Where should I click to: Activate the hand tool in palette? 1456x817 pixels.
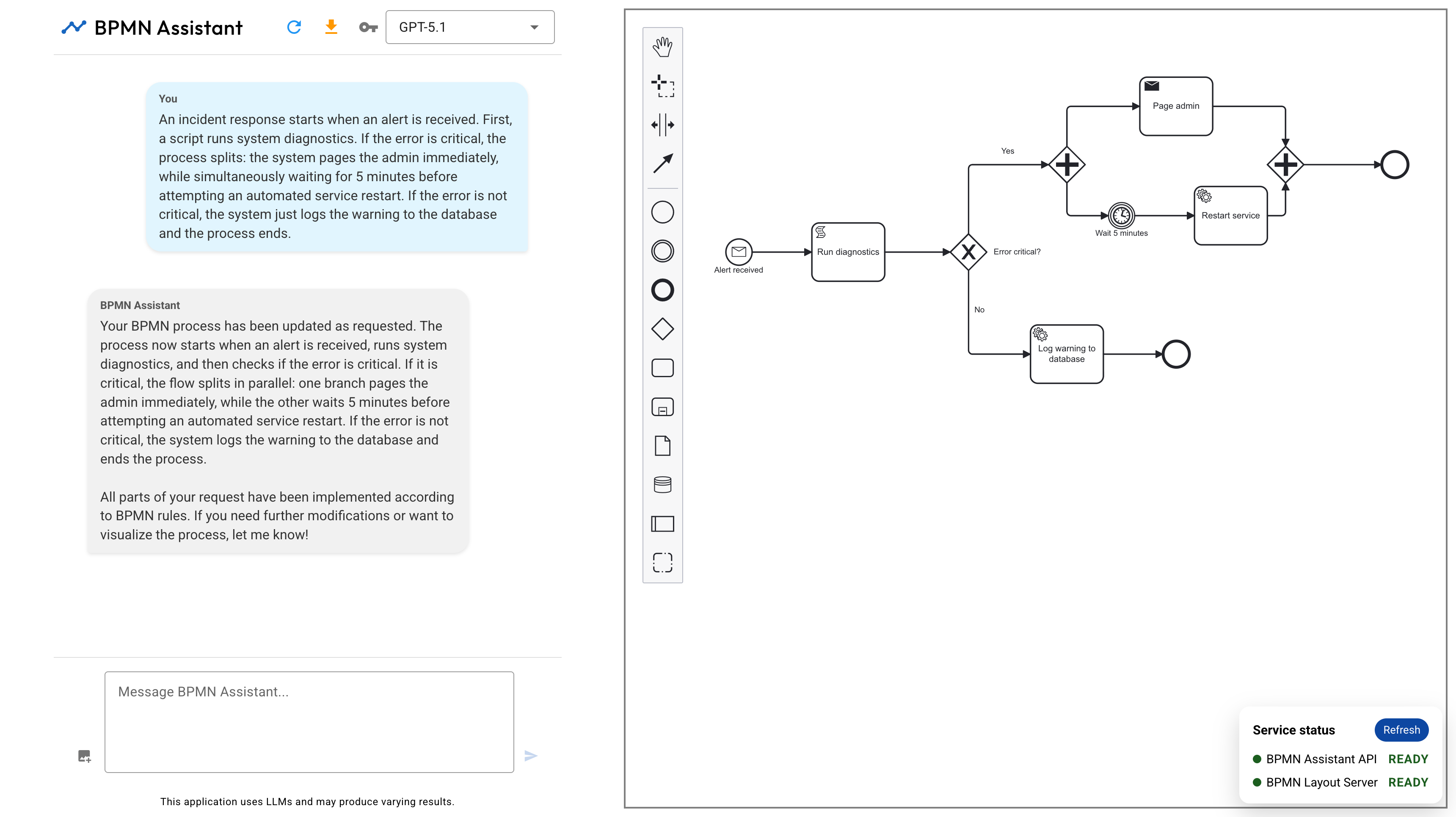[x=662, y=47]
